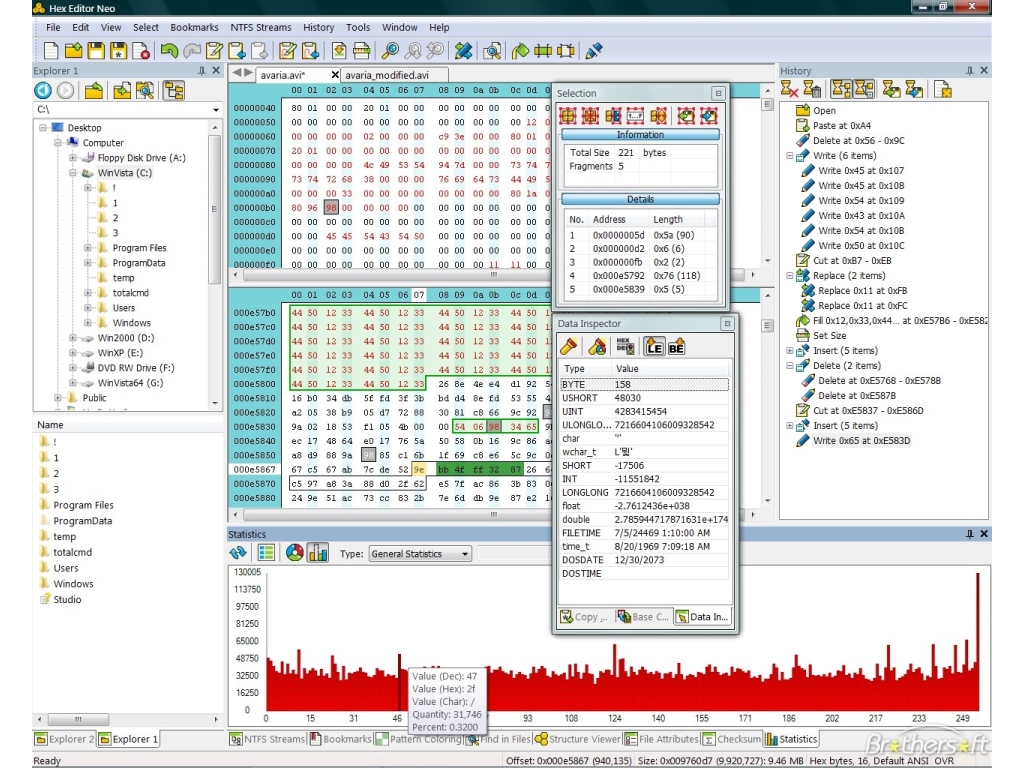Open the NTFS Streams menu
The image size is (1024, 768).
pyautogui.click(x=261, y=27)
